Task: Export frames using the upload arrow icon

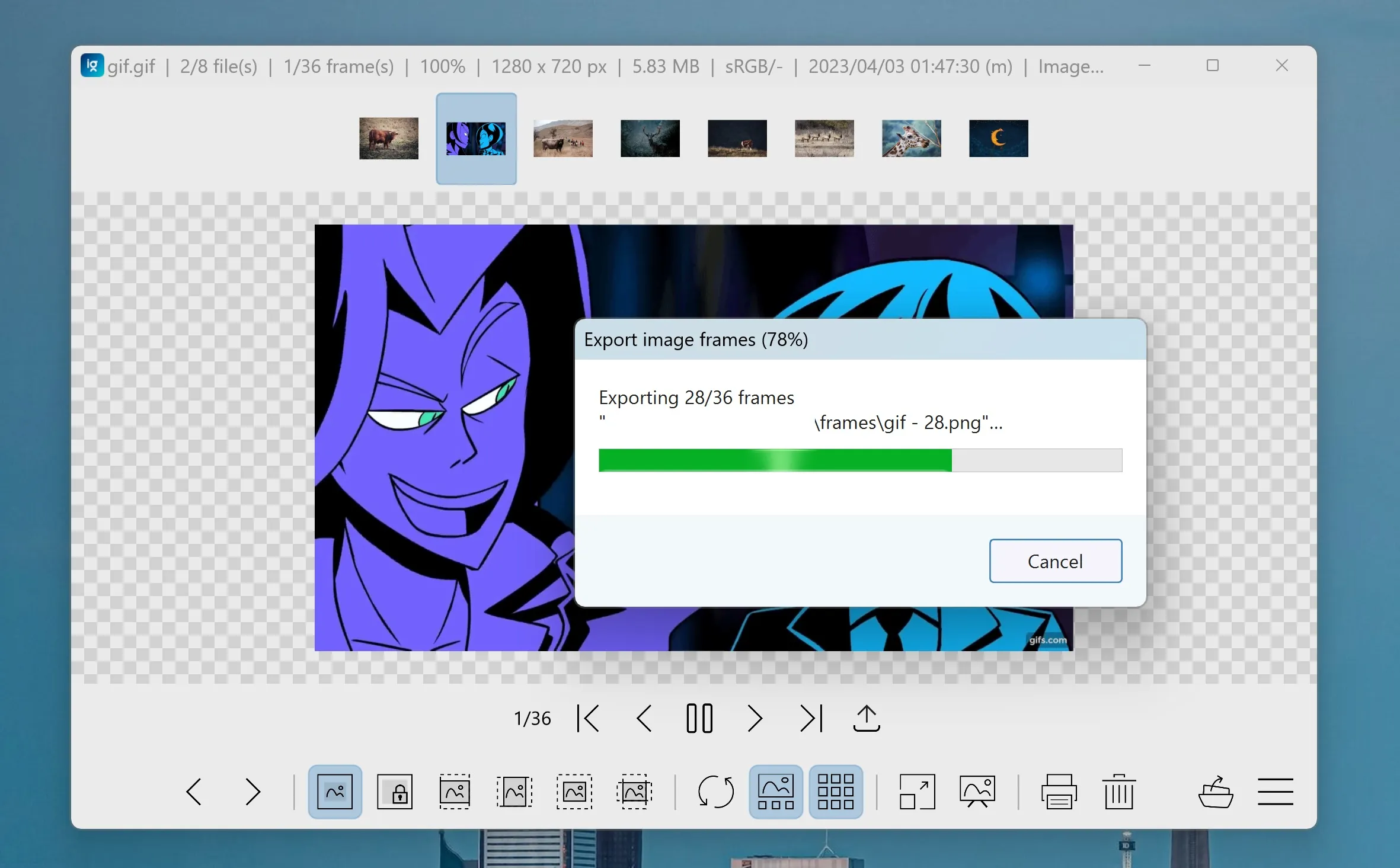Action: [866, 719]
